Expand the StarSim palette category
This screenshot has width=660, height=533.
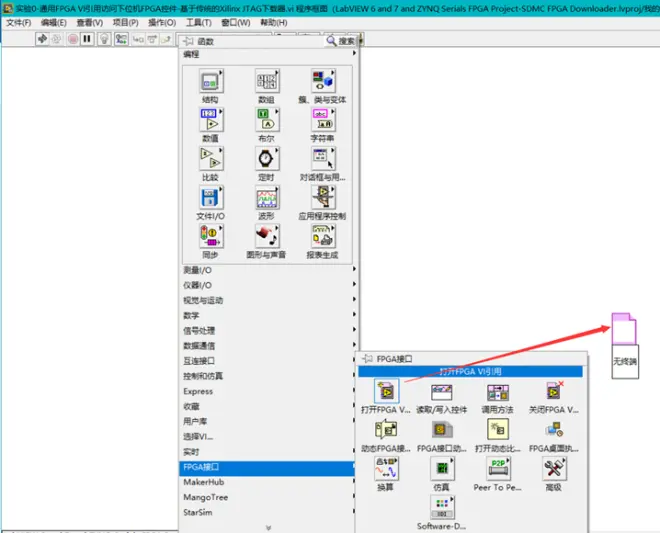[x=269, y=512]
